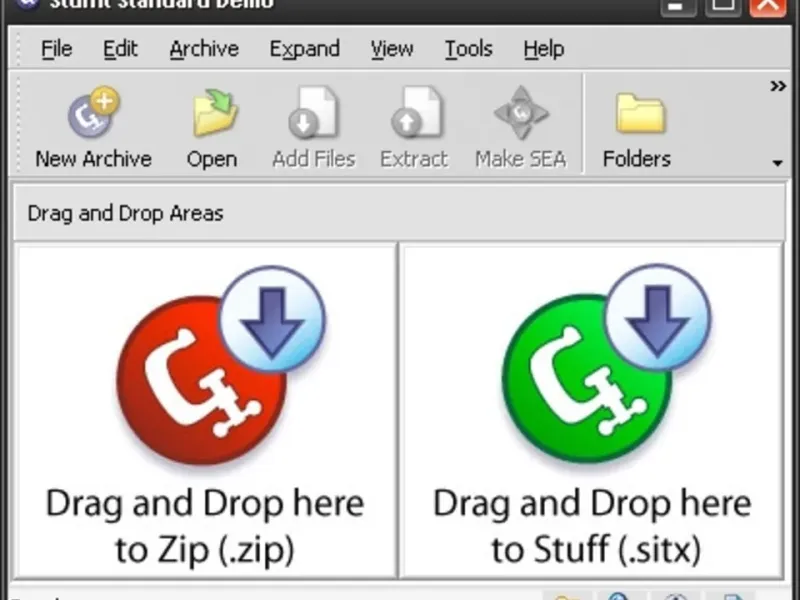Expand hidden toolbar items with double chevron
Screen dimensions: 800x600
click(x=778, y=86)
